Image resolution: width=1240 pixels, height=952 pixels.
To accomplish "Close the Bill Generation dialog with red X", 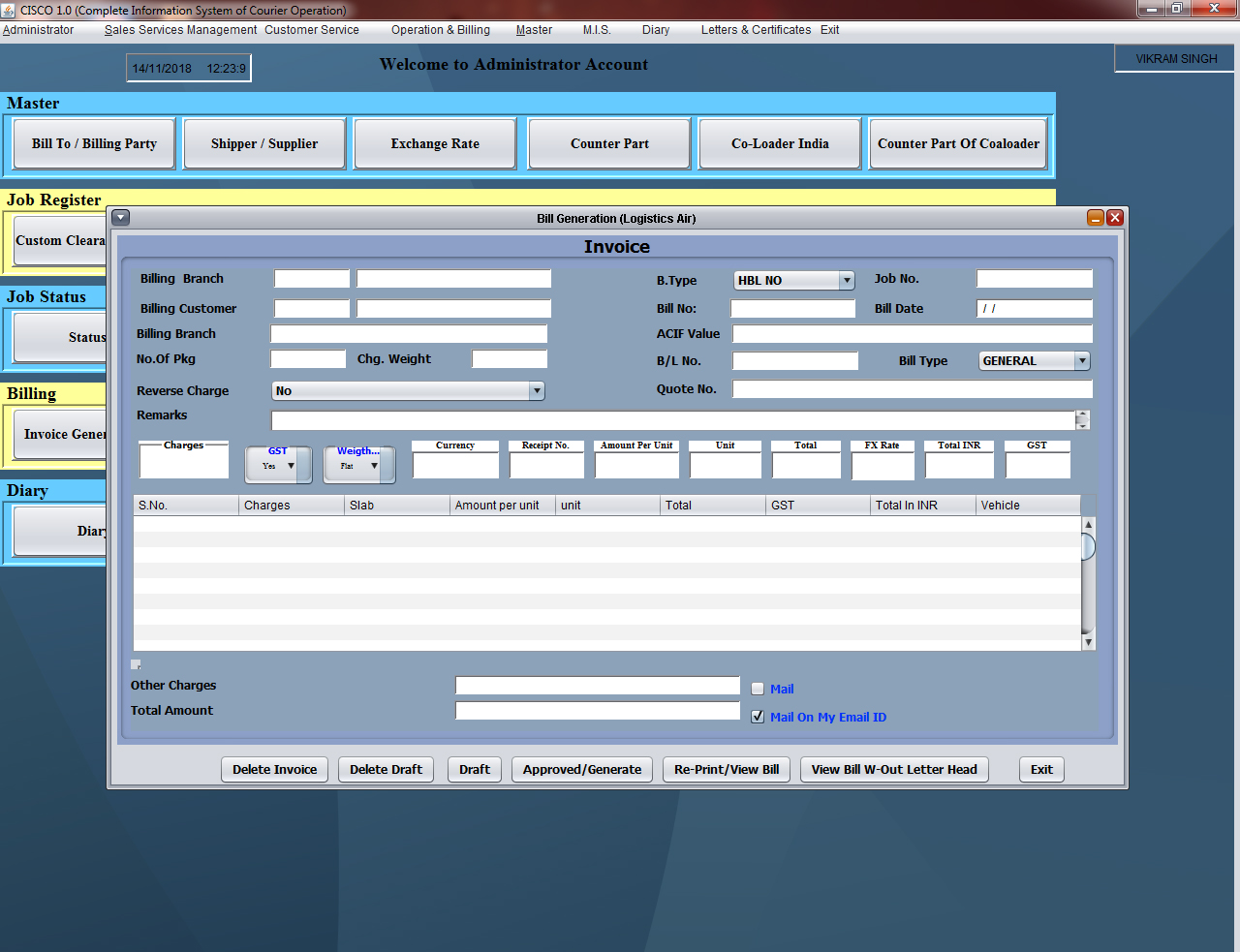I will coord(1115,218).
